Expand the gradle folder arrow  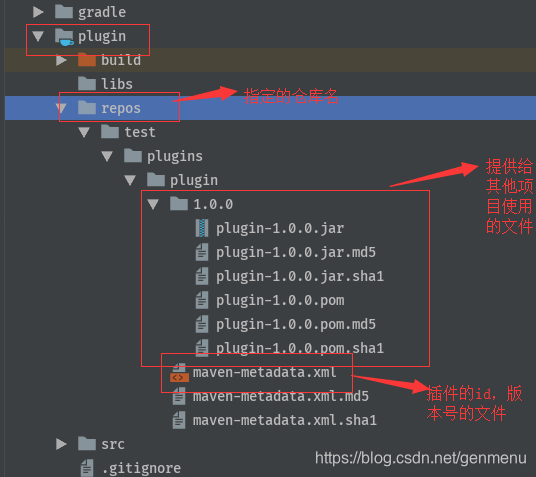[x=38, y=12]
